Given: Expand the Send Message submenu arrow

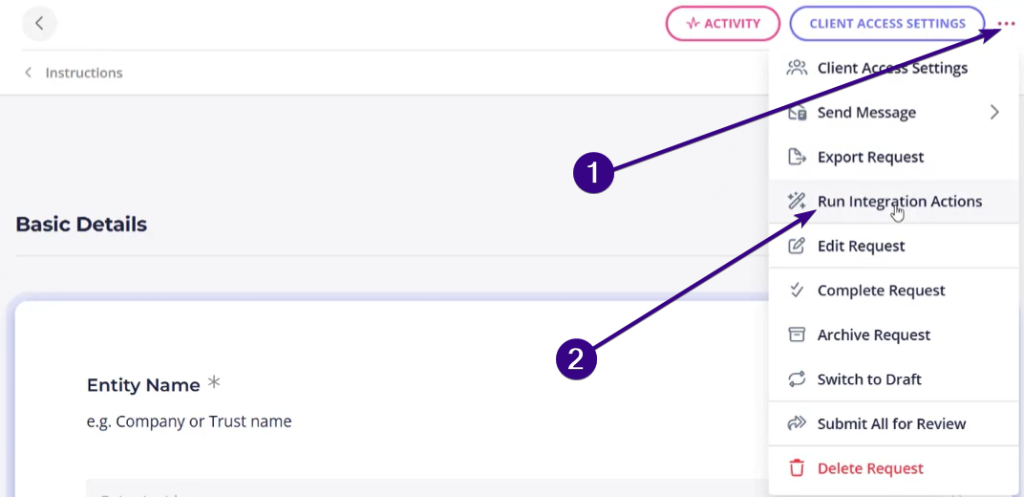Looking at the screenshot, I should point(994,112).
